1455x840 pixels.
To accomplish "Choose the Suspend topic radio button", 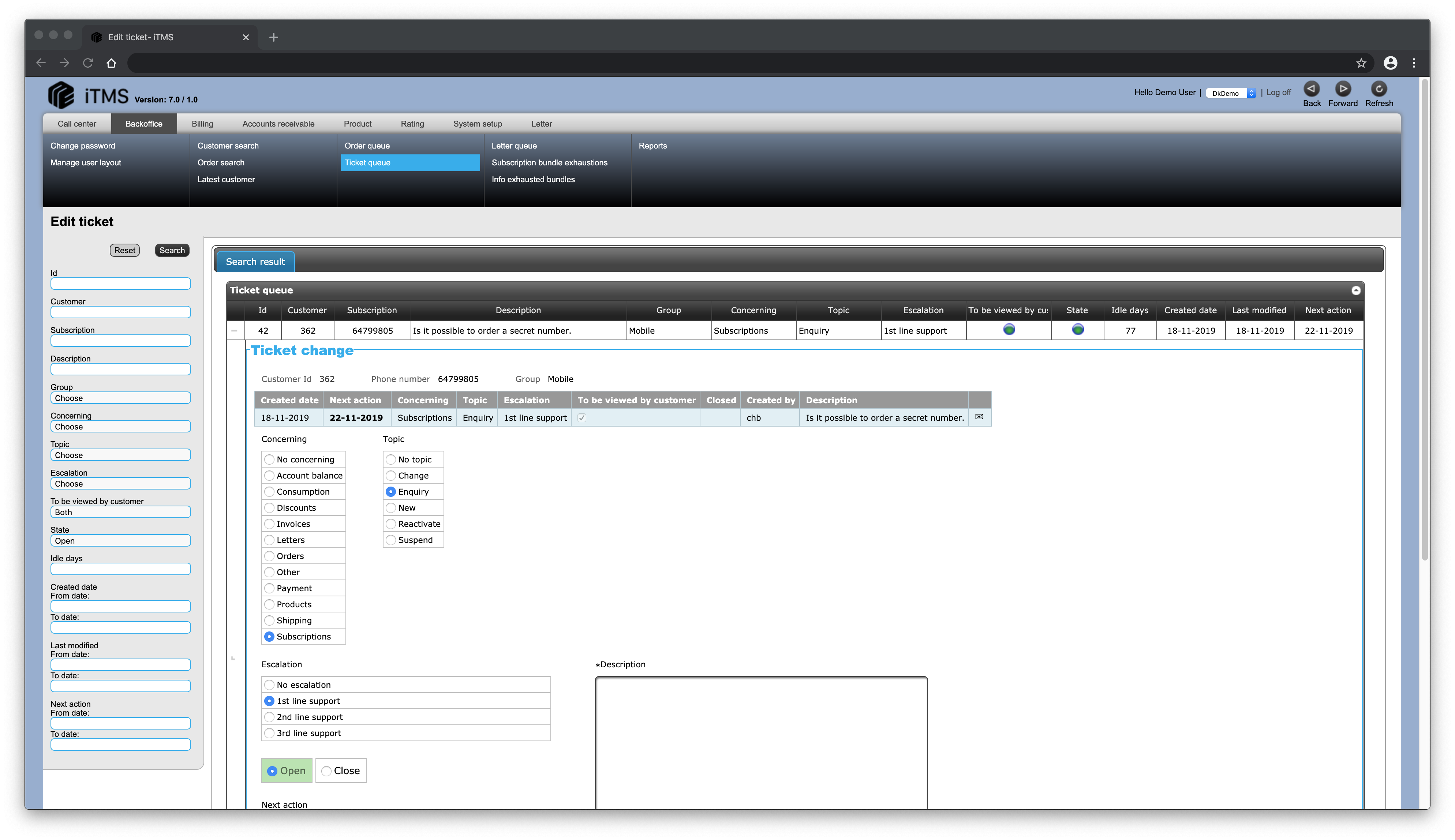I will click(390, 539).
